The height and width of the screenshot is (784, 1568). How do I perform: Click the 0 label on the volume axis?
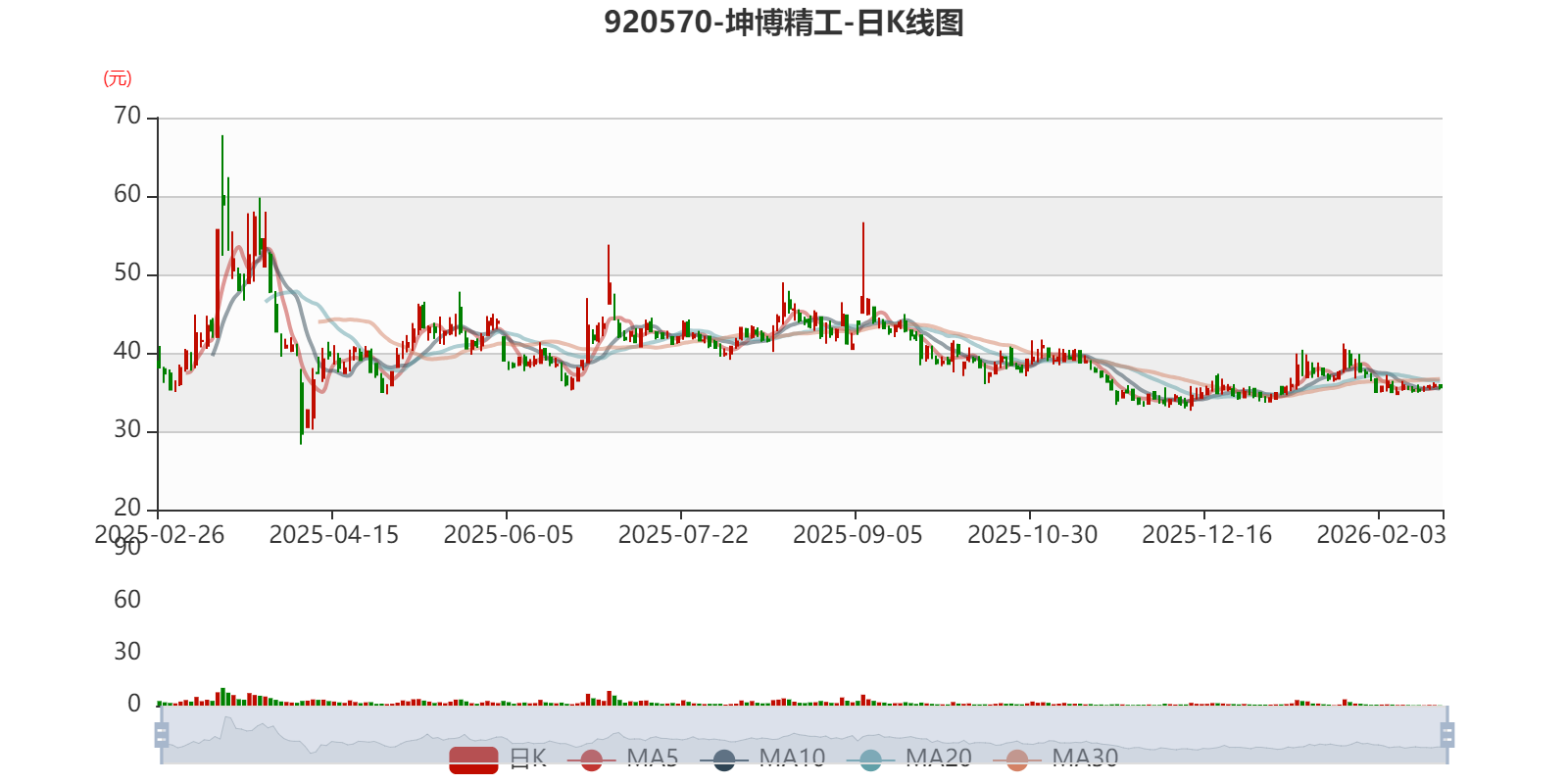click(134, 704)
